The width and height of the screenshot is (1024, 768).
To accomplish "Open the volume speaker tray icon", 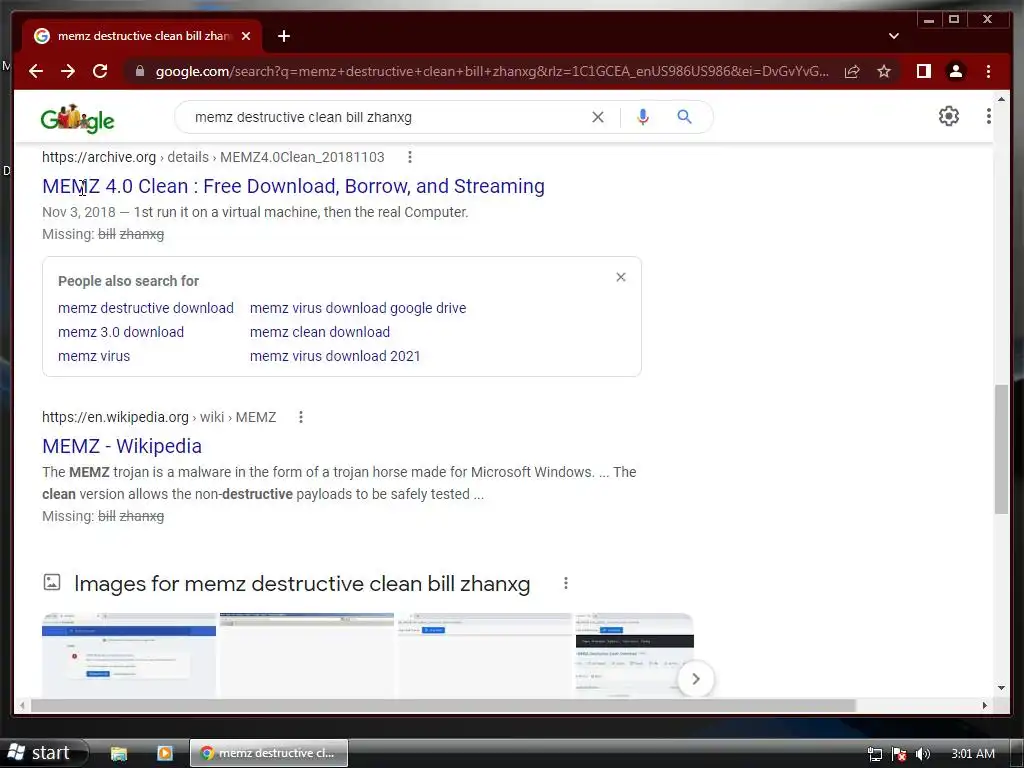I will click(922, 754).
